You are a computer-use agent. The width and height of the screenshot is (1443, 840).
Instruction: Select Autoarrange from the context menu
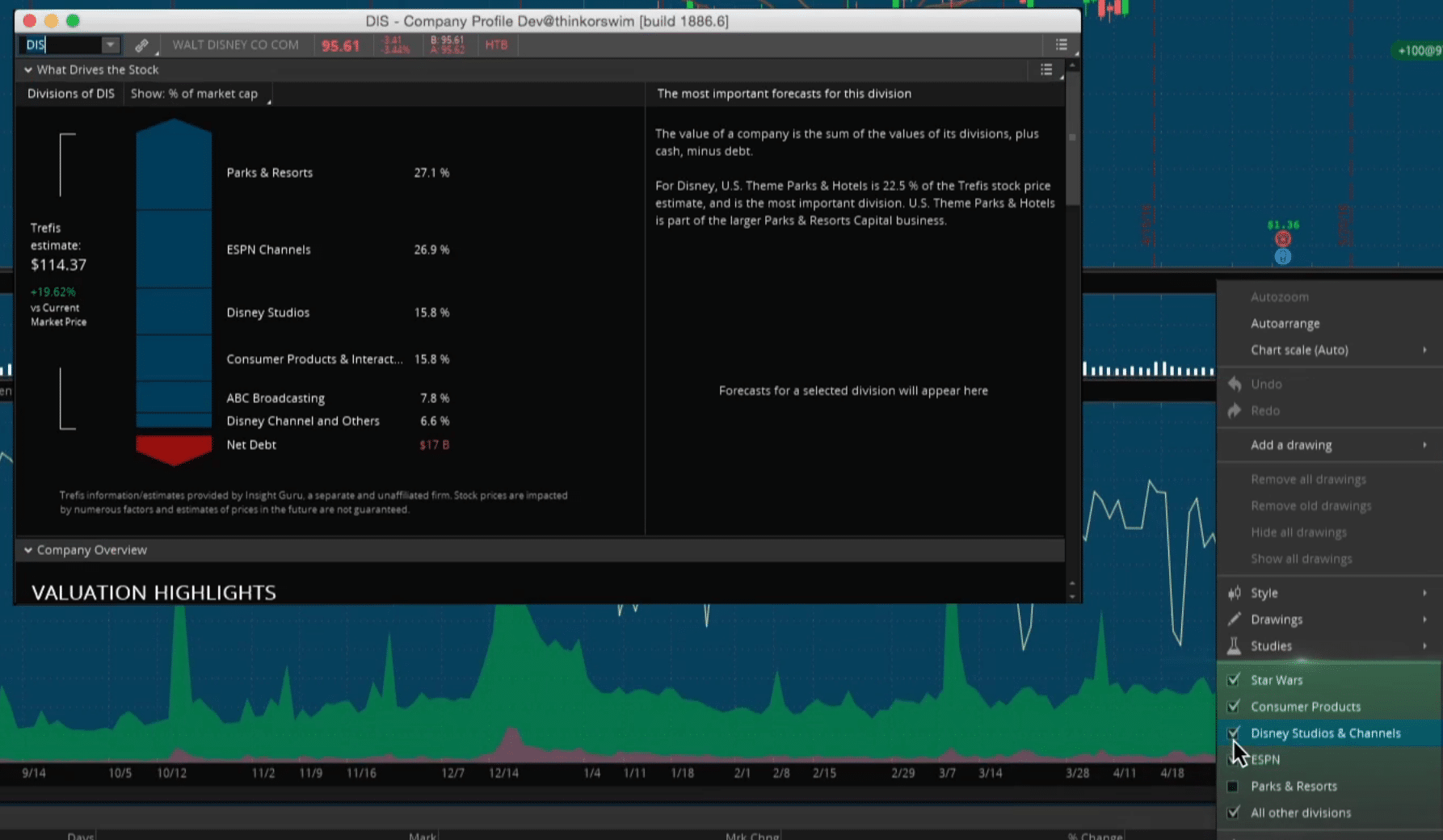[1285, 324]
